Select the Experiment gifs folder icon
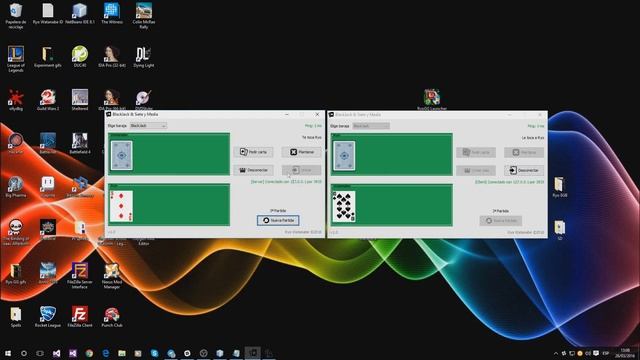640x360 pixels. [x=48, y=57]
